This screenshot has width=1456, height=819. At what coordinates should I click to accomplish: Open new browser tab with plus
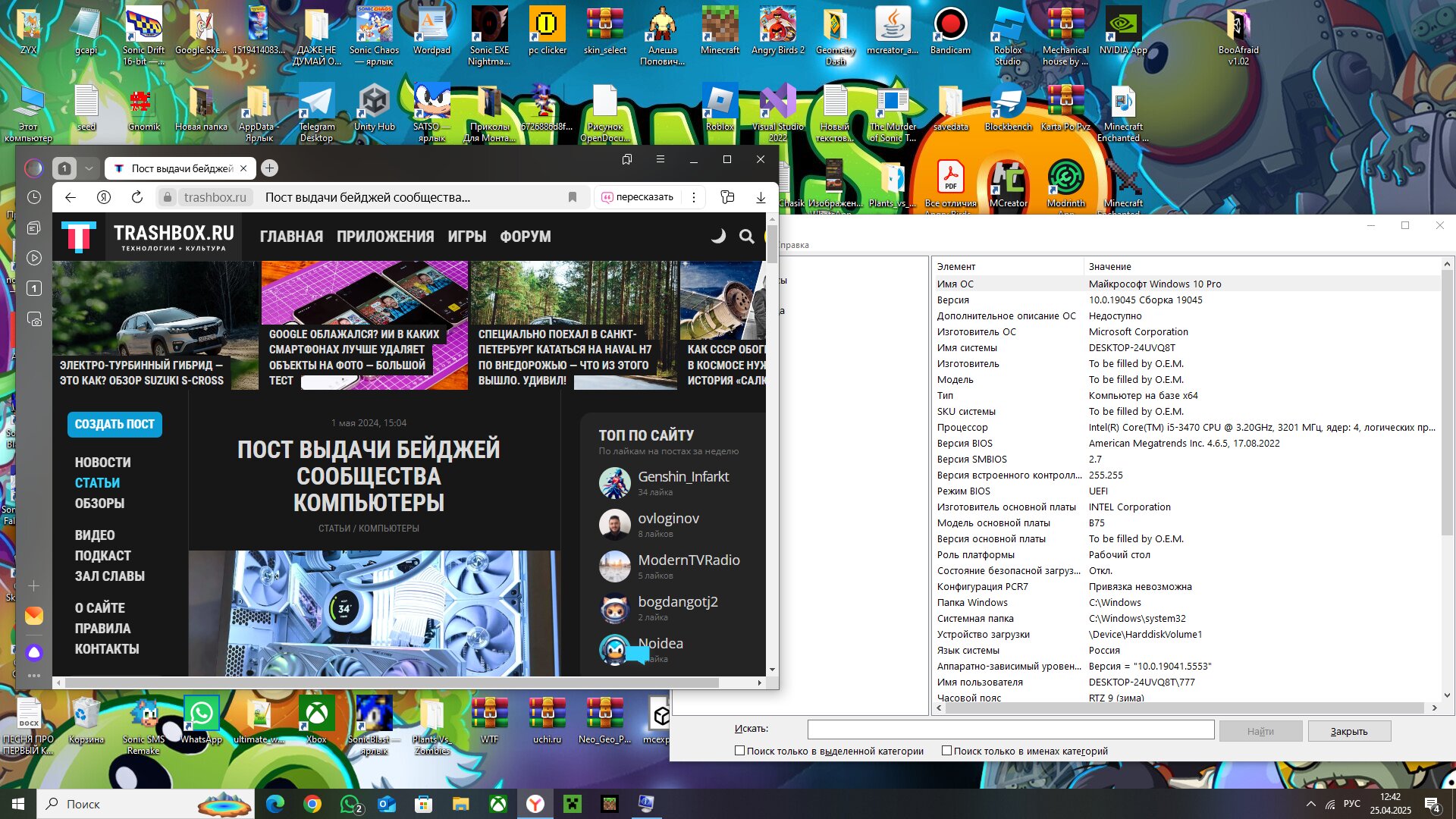click(x=269, y=168)
